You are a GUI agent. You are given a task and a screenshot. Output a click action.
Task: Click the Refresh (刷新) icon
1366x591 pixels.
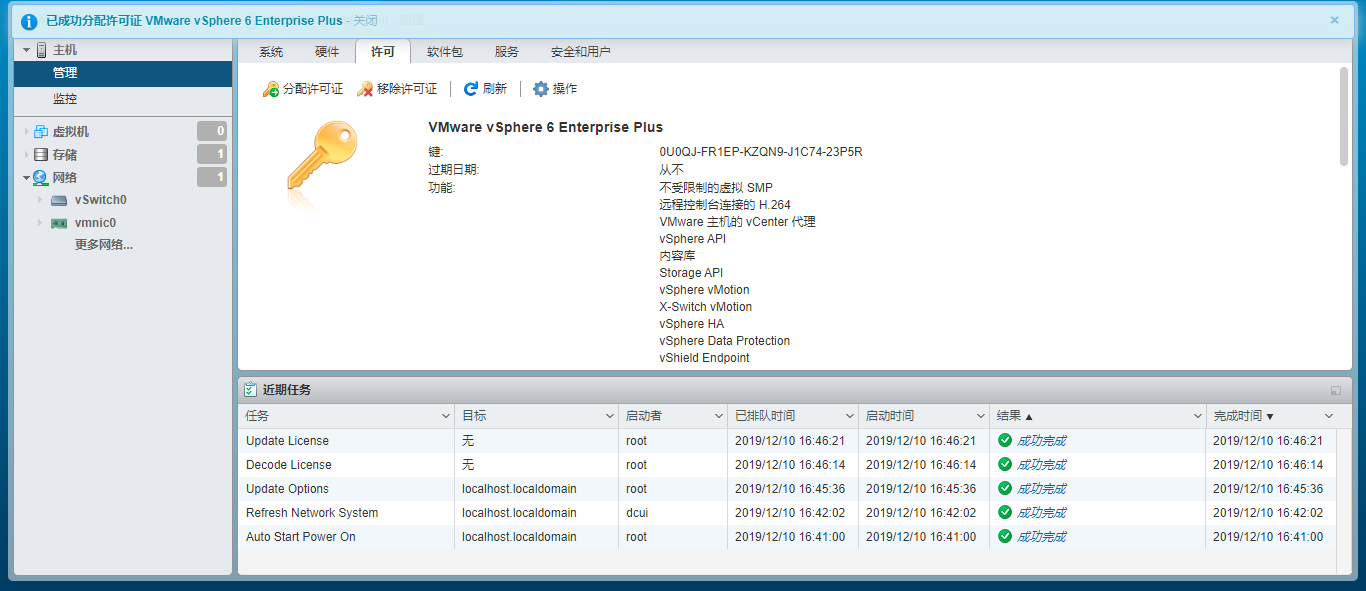click(471, 89)
